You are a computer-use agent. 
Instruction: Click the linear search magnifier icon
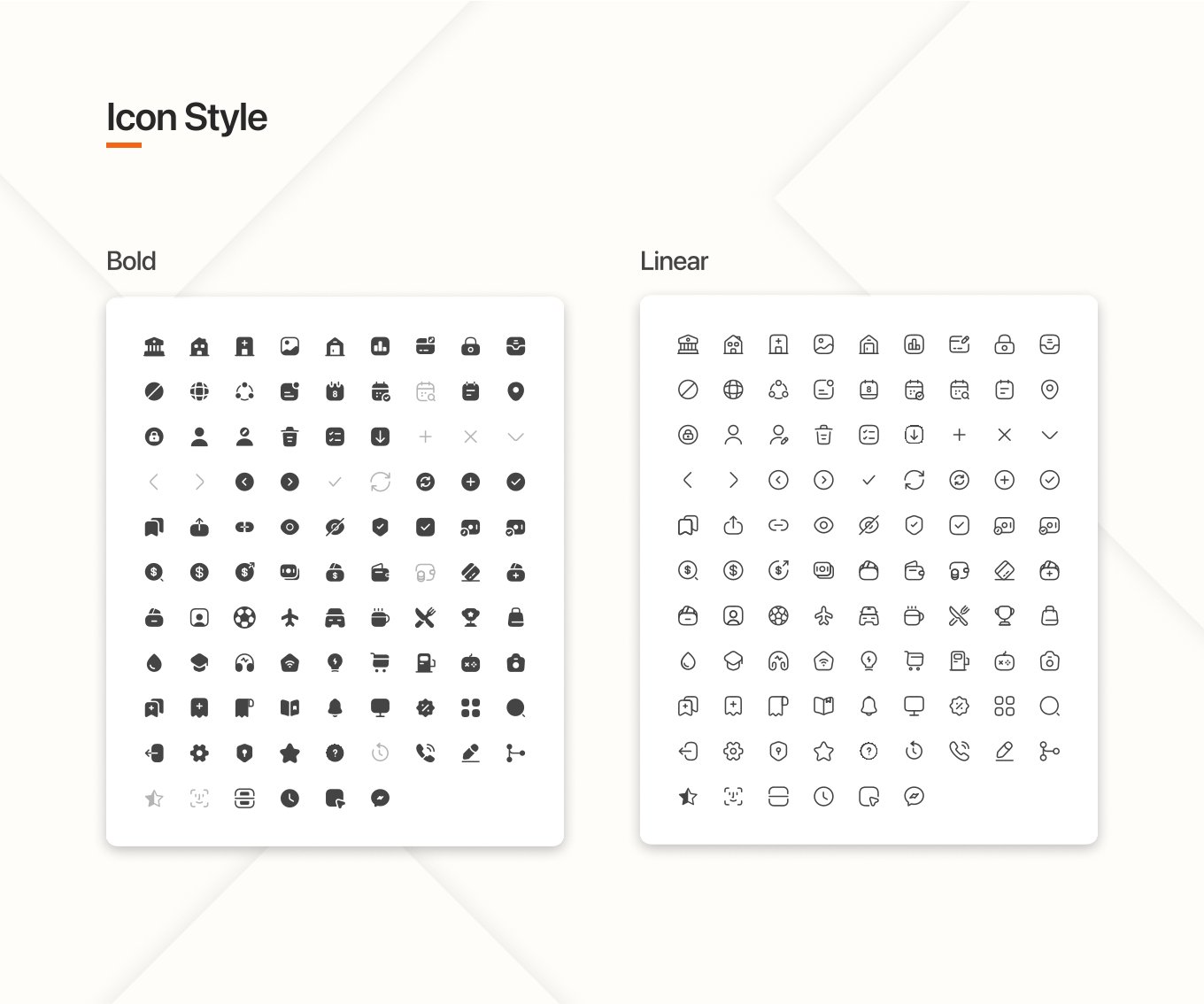[1049, 706]
